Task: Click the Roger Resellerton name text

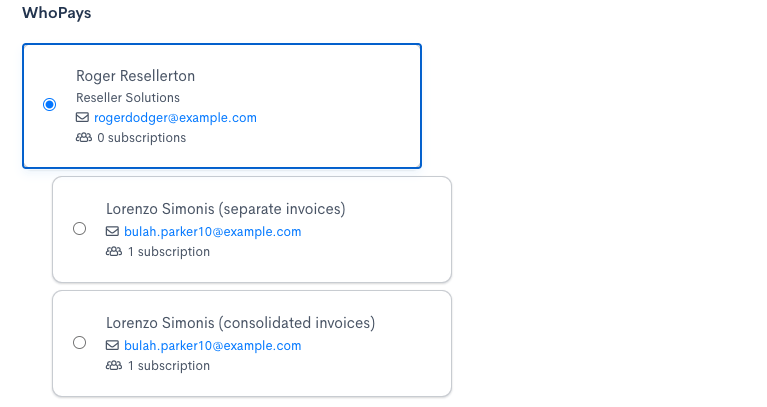Action: [x=136, y=76]
